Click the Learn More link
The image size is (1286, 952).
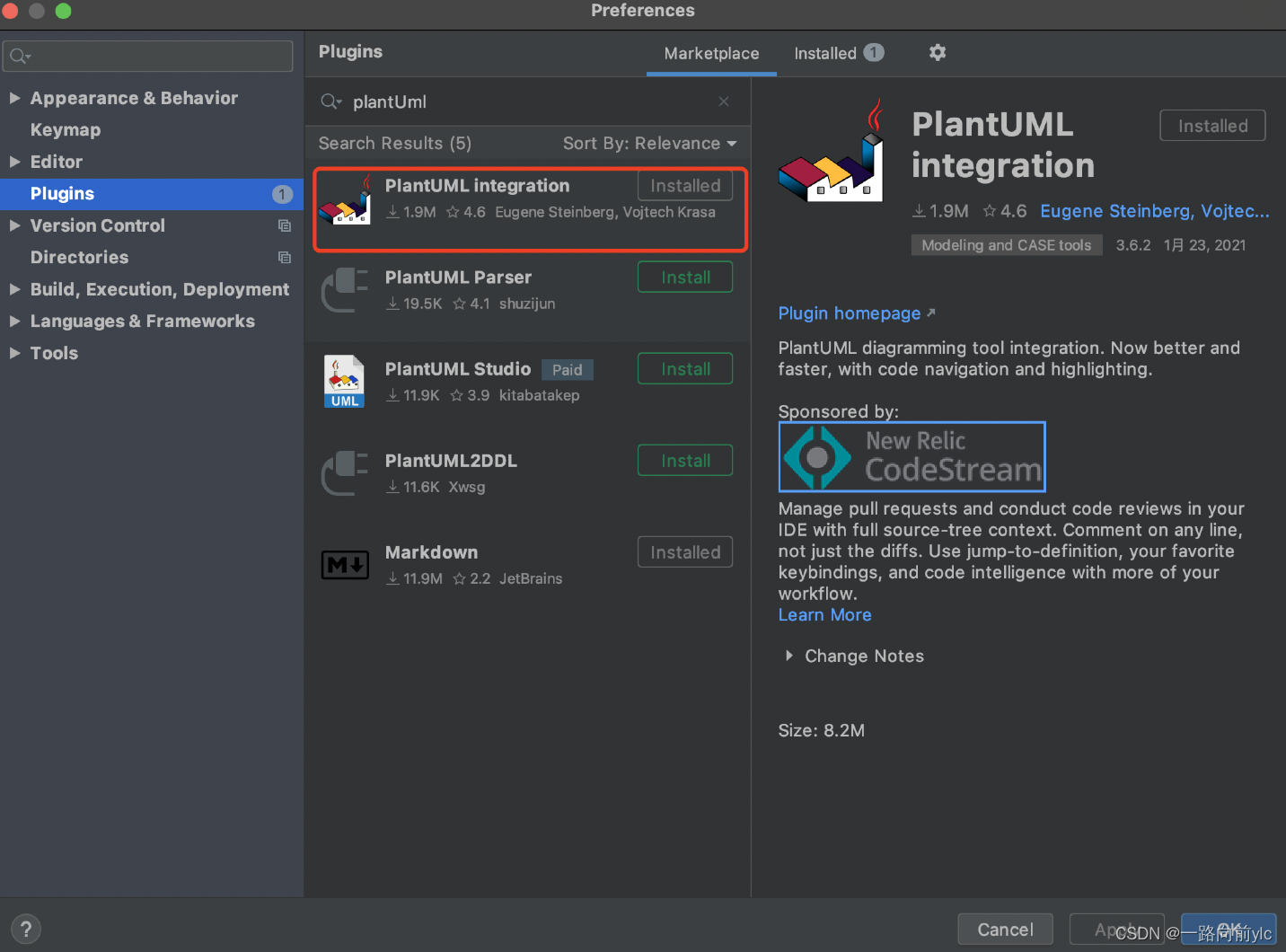(x=824, y=614)
